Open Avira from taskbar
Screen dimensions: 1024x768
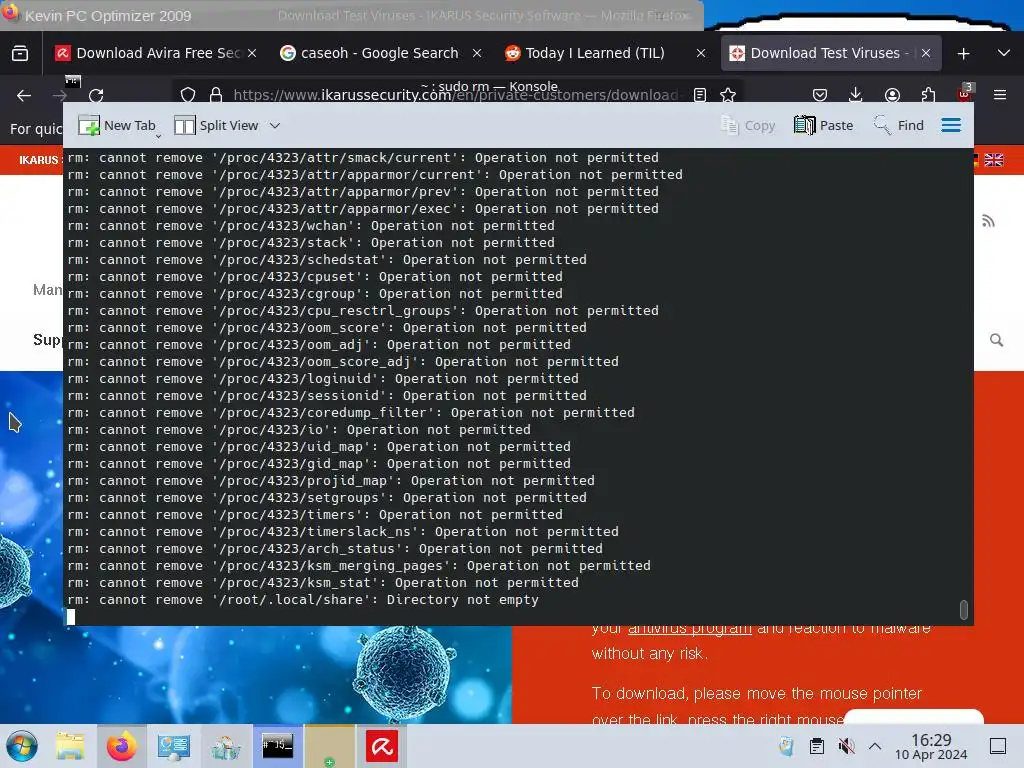(382, 746)
